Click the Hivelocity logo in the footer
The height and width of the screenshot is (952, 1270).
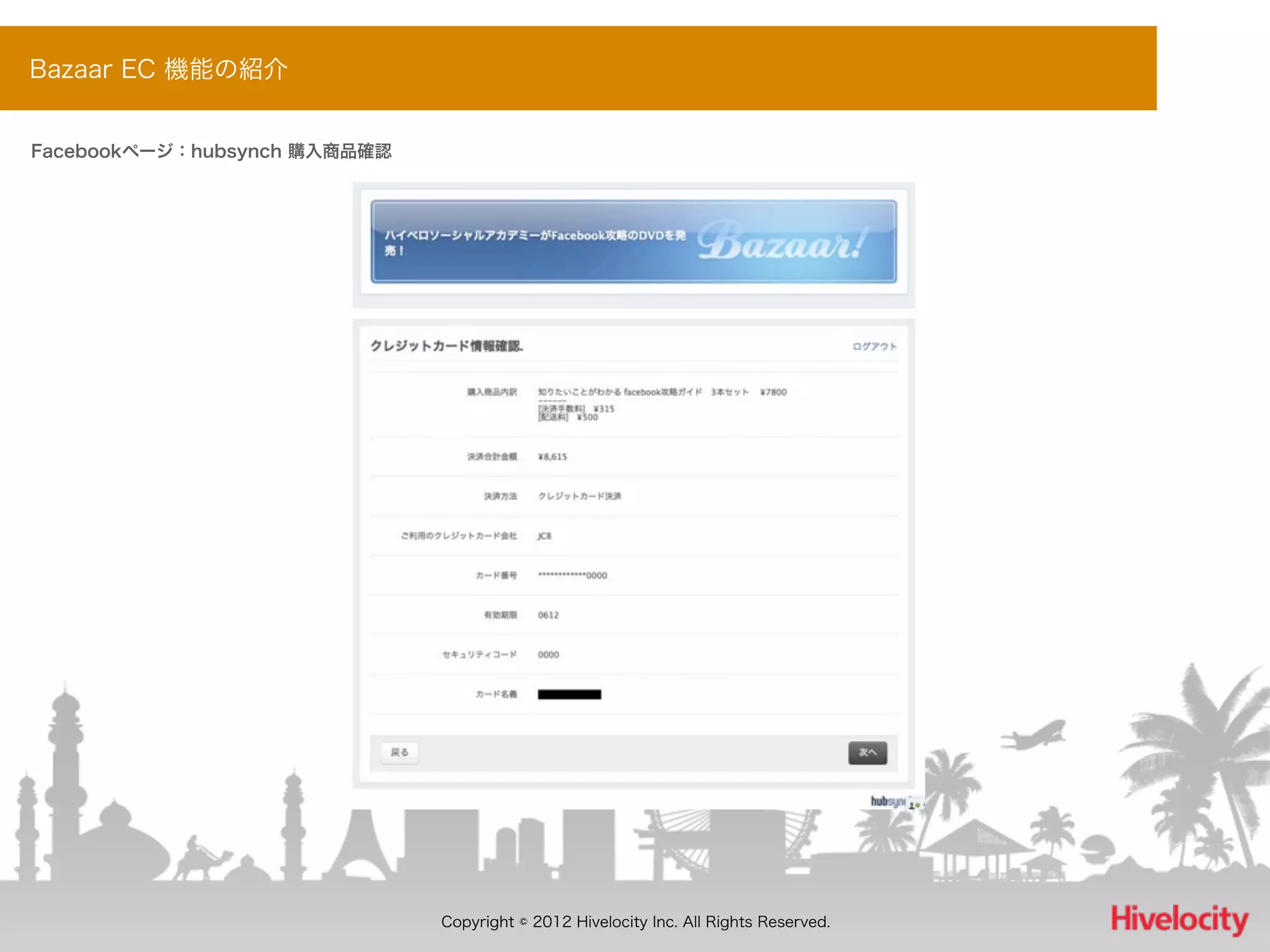coord(1179,919)
